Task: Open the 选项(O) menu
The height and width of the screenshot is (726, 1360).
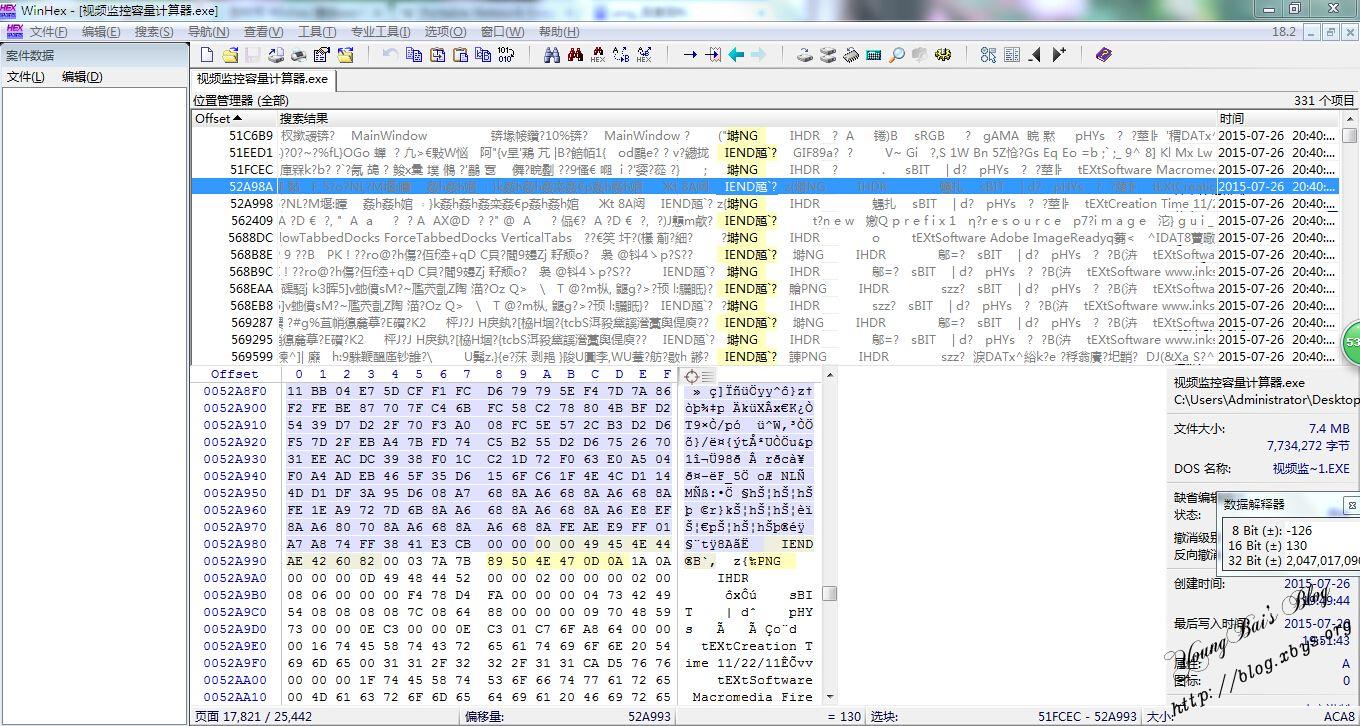Action: (x=445, y=32)
